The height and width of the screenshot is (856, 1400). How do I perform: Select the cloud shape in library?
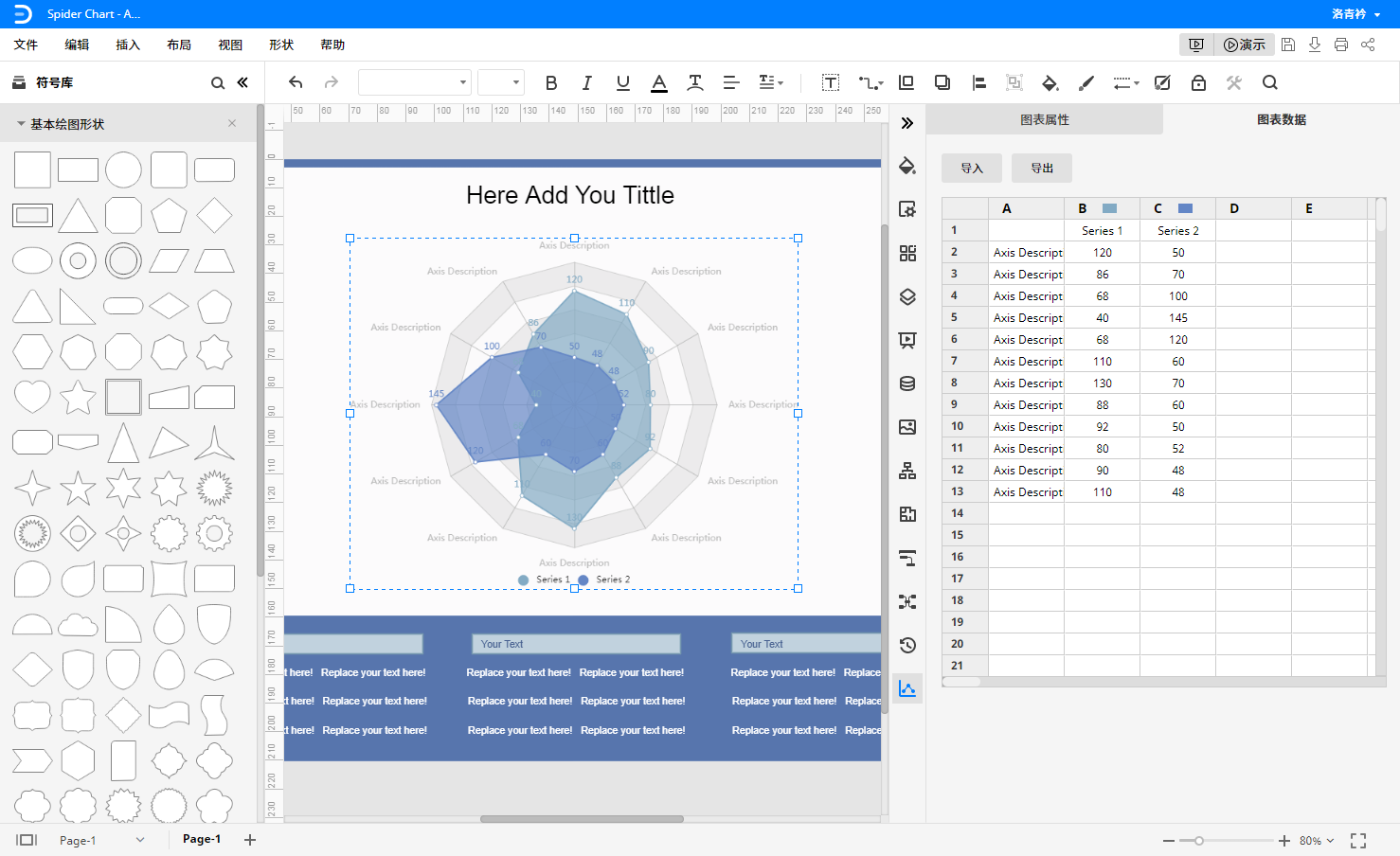78,624
